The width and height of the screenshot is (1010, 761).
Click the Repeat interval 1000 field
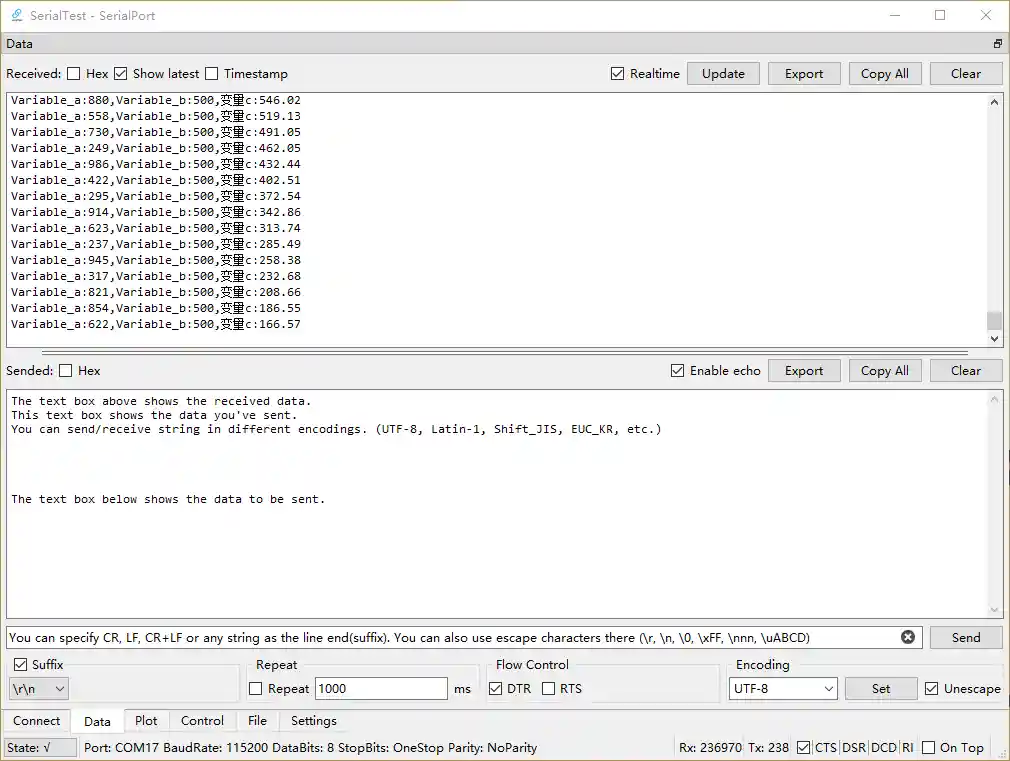[x=381, y=689]
